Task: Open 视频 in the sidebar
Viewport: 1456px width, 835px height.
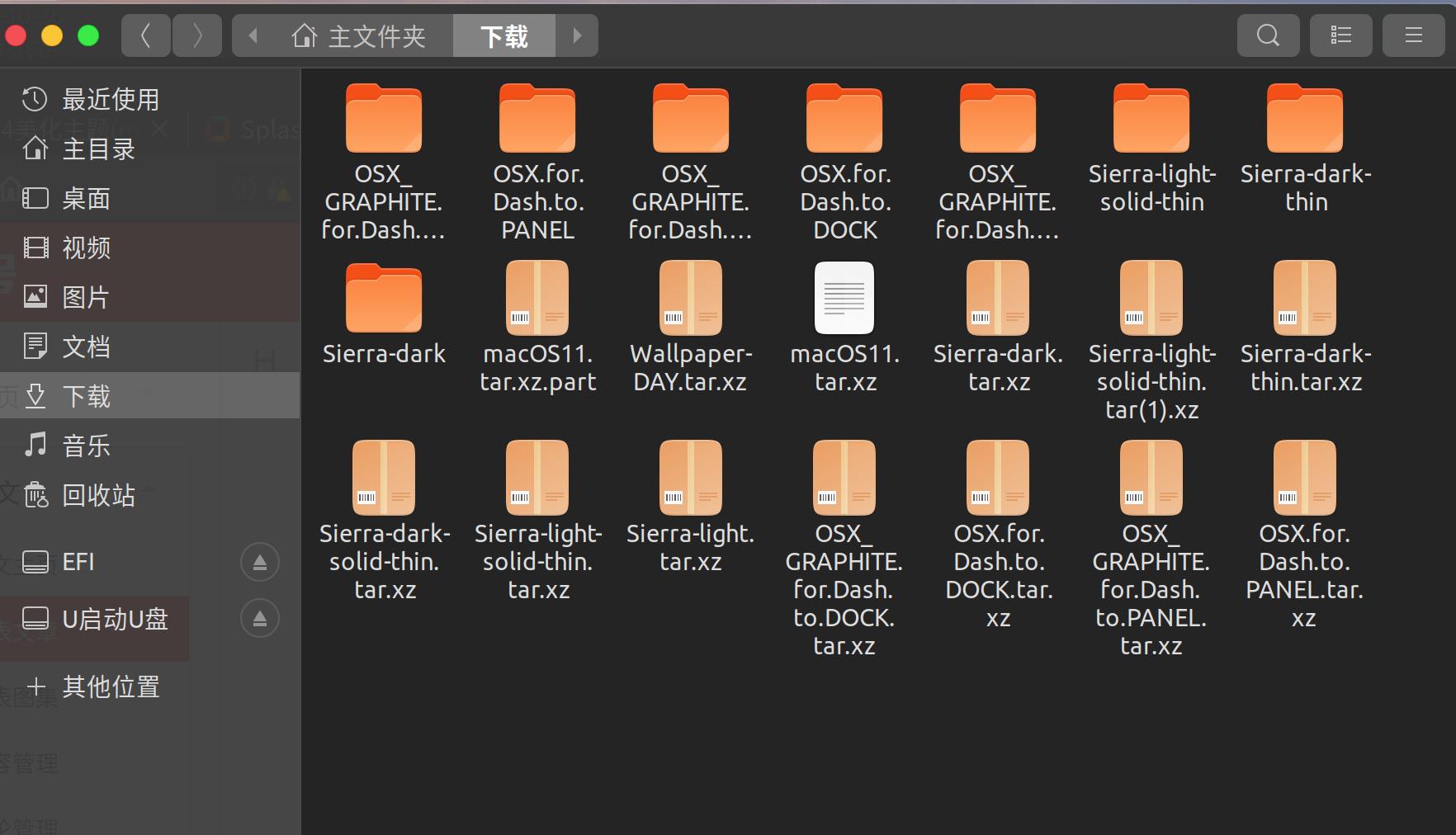Action: coord(149,248)
